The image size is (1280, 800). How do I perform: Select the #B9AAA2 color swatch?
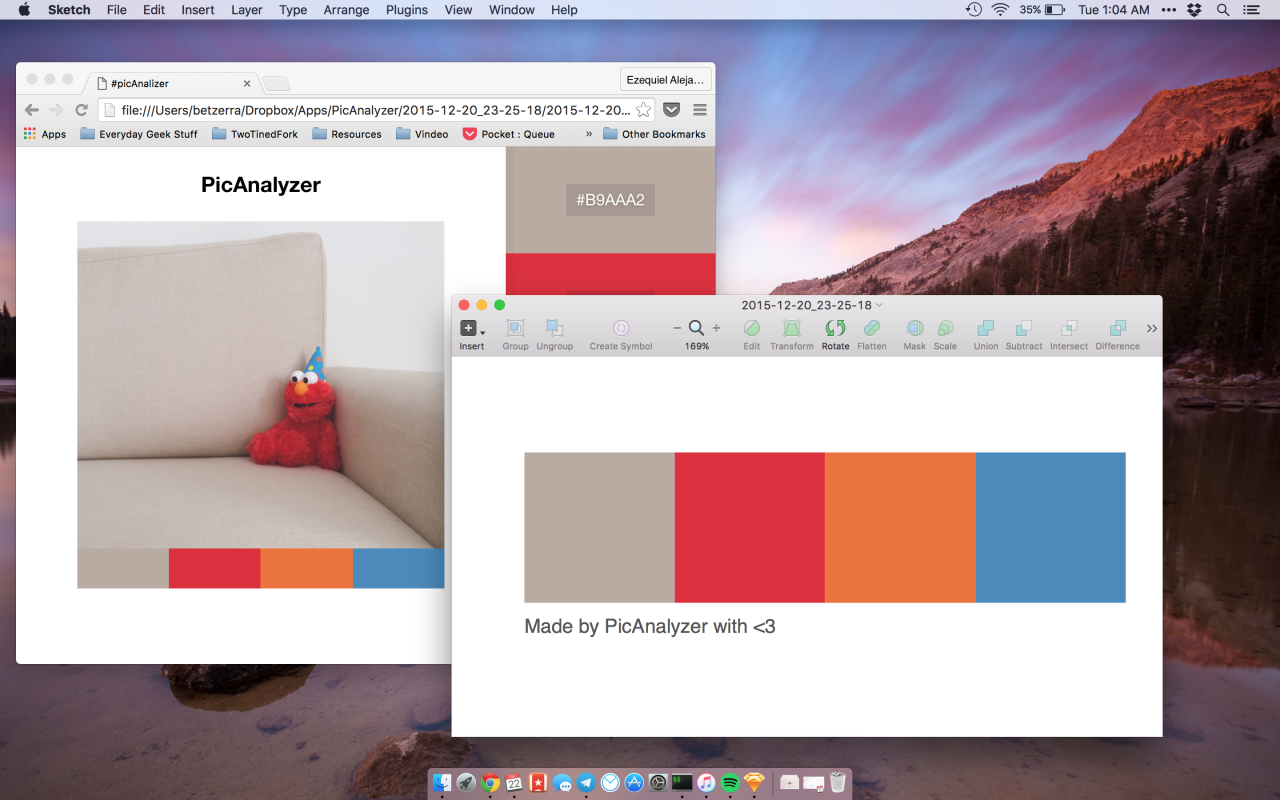click(x=610, y=199)
